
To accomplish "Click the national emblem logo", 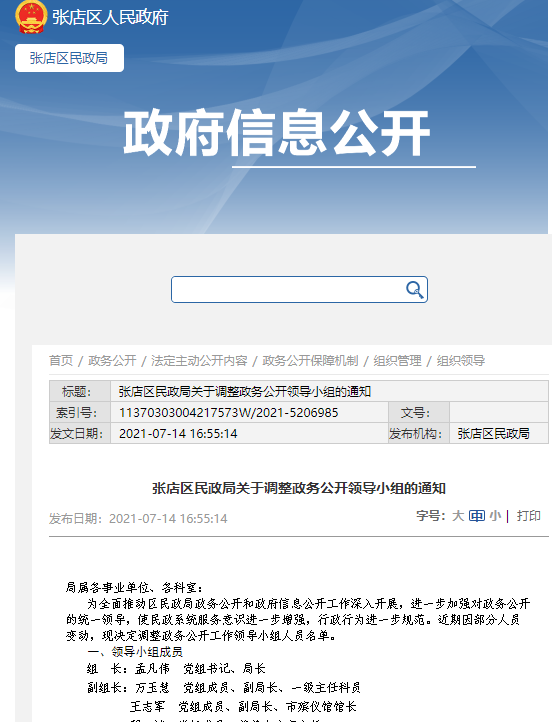I will (x=31, y=17).
